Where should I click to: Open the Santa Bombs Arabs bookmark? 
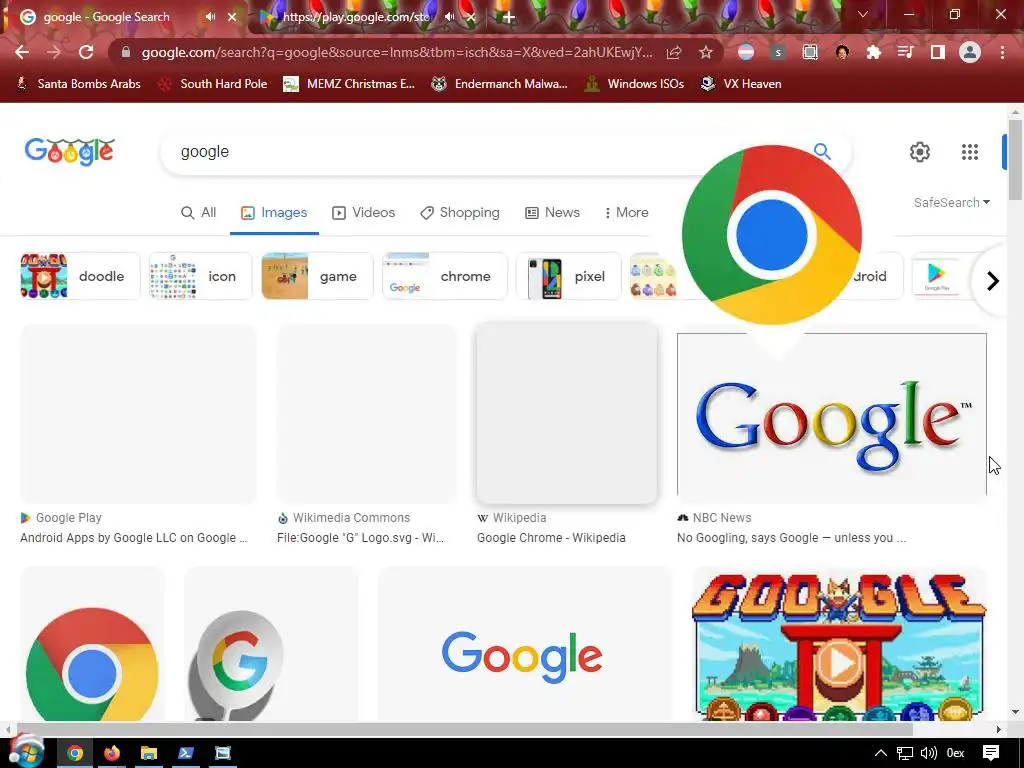pyautogui.click(x=78, y=84)
